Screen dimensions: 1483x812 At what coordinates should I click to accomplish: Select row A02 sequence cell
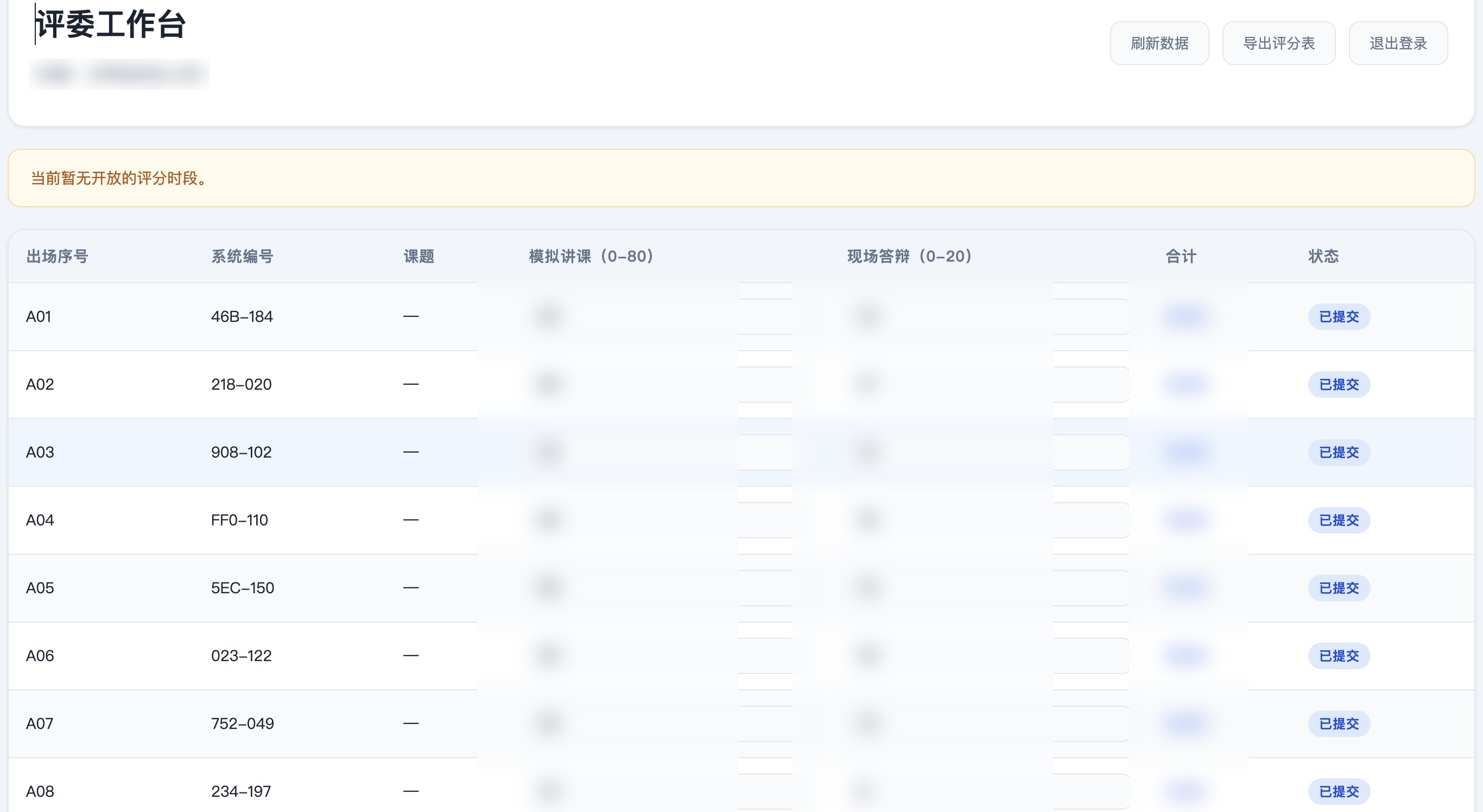coord(40,384)
